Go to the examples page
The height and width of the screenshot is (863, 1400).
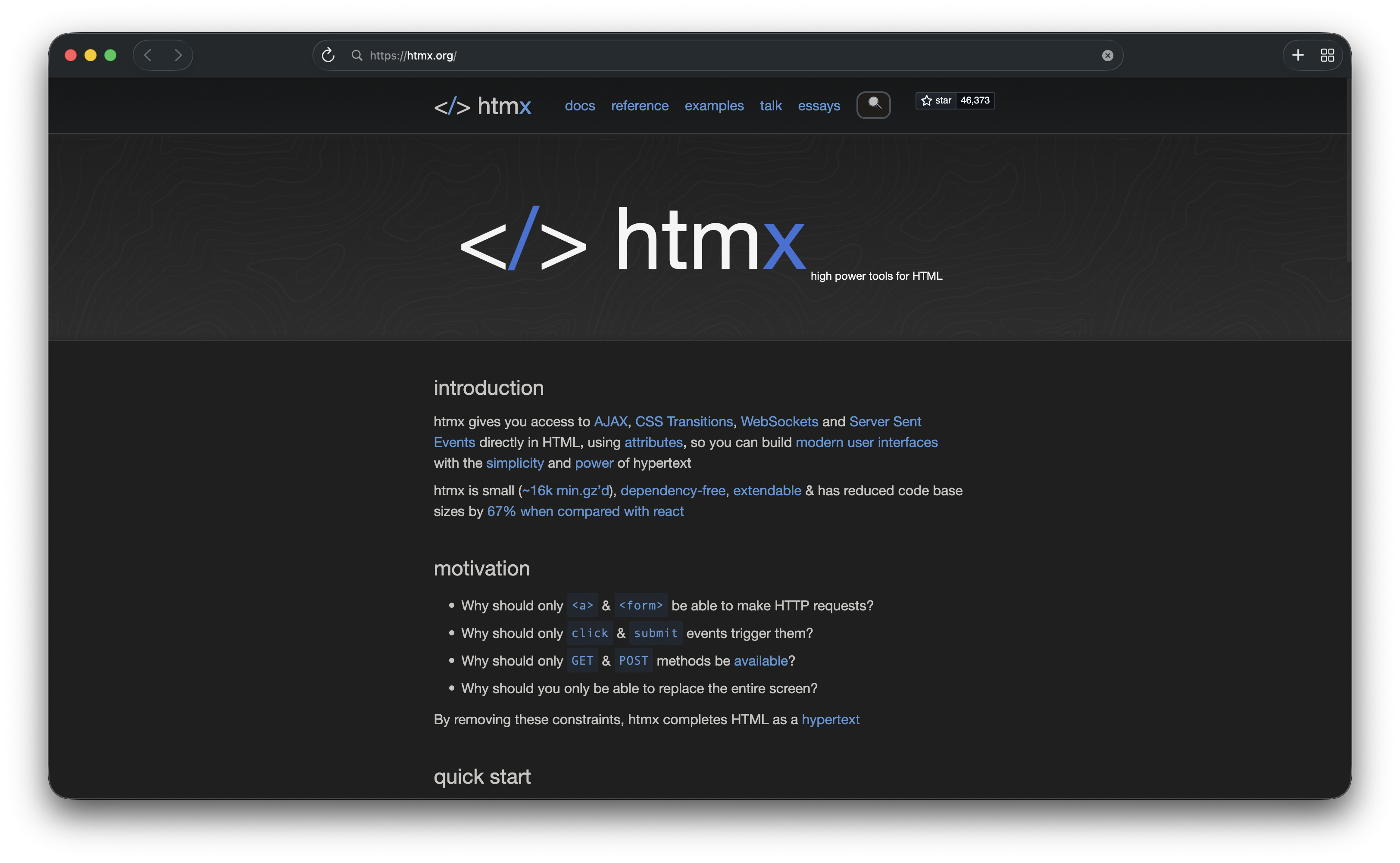pyautogui.click(x=713, y=106)
